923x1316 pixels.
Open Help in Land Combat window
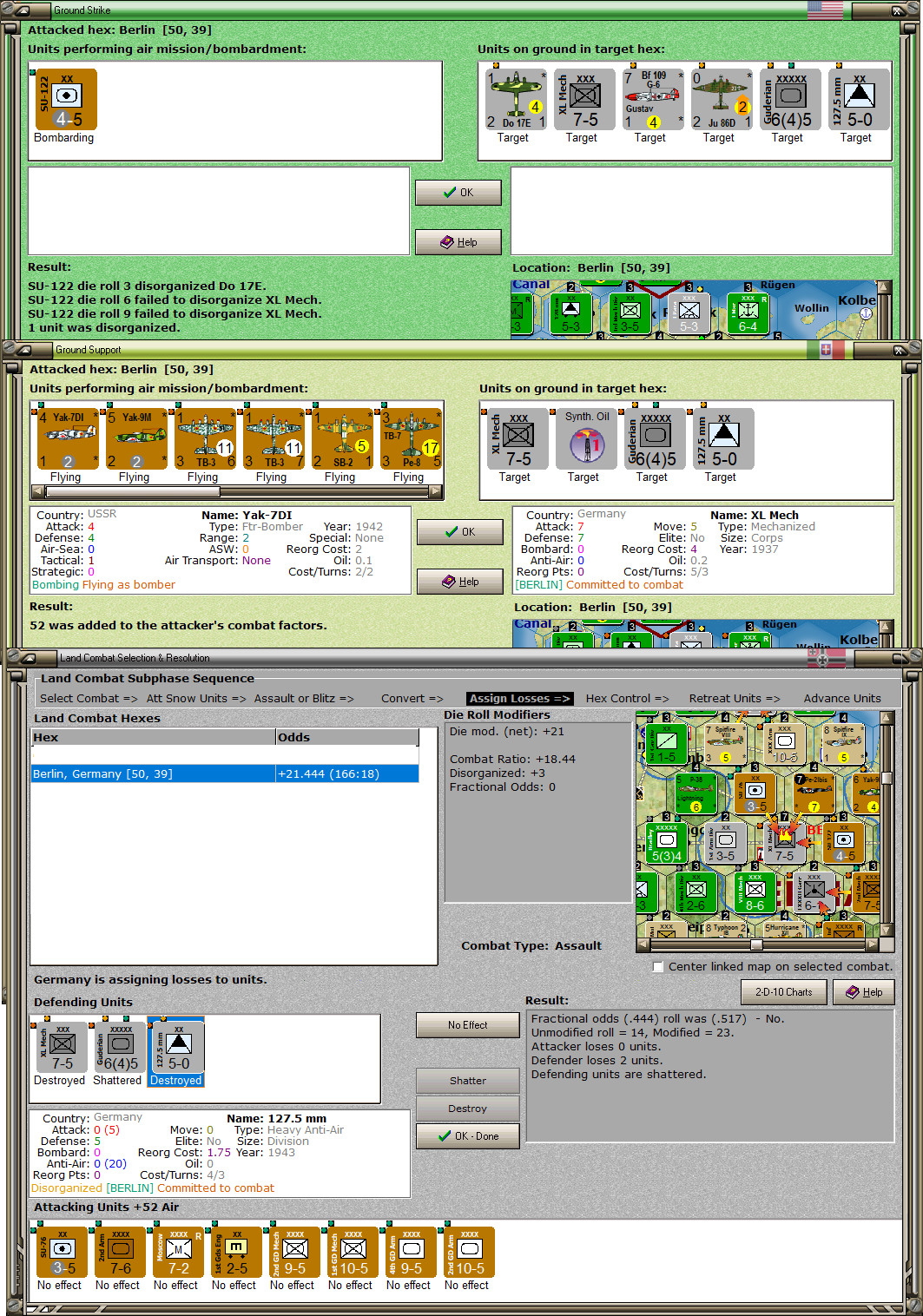863,992
